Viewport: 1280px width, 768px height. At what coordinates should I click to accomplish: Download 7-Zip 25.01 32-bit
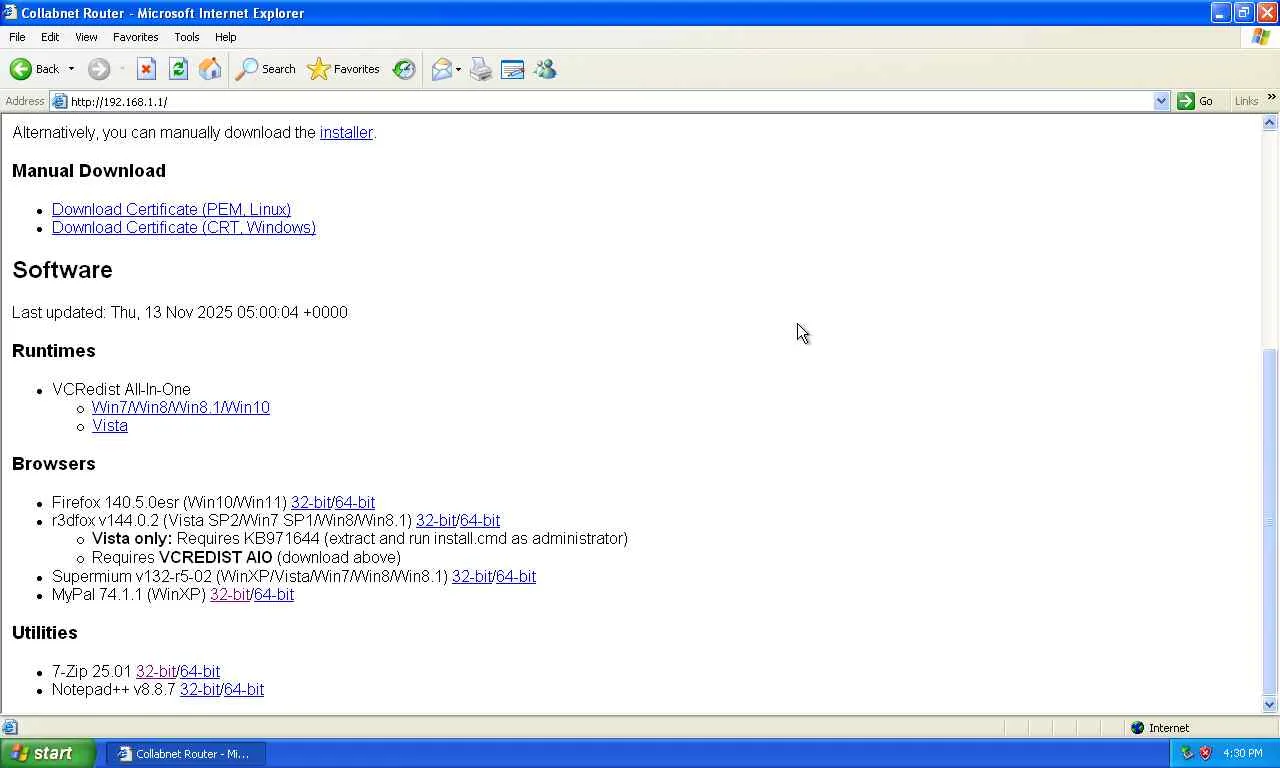coord(156,671)
